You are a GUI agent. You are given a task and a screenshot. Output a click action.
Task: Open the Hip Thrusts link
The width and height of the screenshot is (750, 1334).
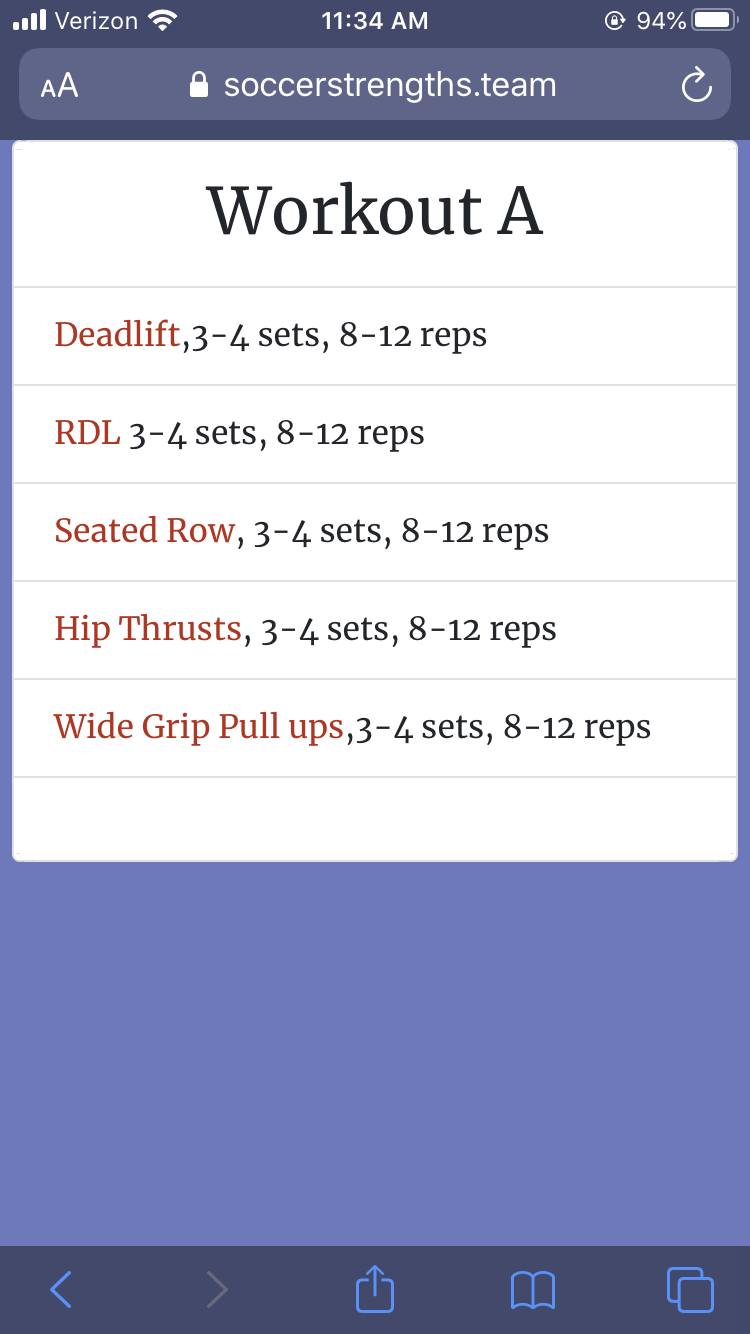click(146, 629)
